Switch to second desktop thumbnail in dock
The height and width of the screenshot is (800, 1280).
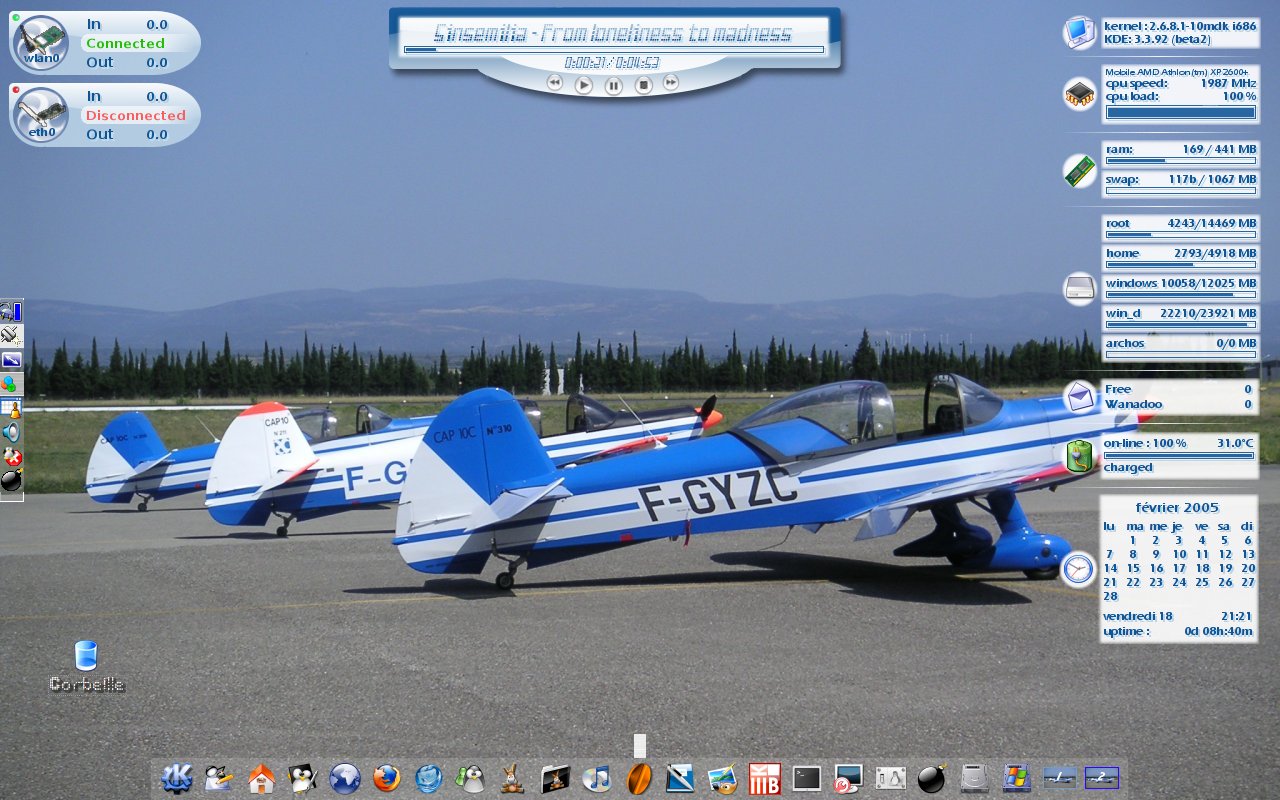click(1102, 777)
